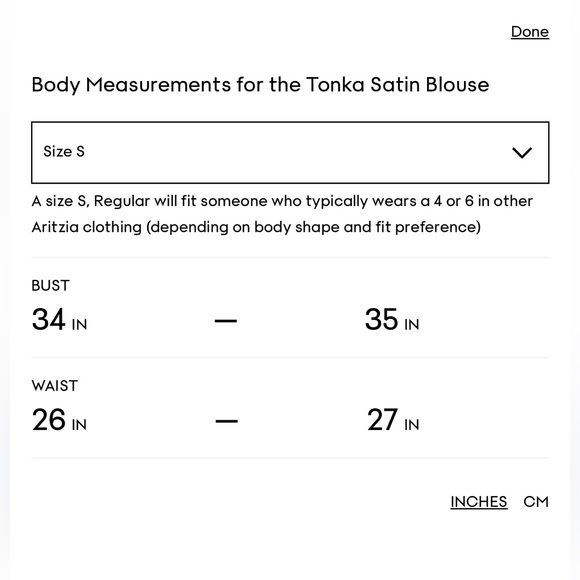Click the size S Regular fit description
580x580 pixels.
tap(282, 214)
